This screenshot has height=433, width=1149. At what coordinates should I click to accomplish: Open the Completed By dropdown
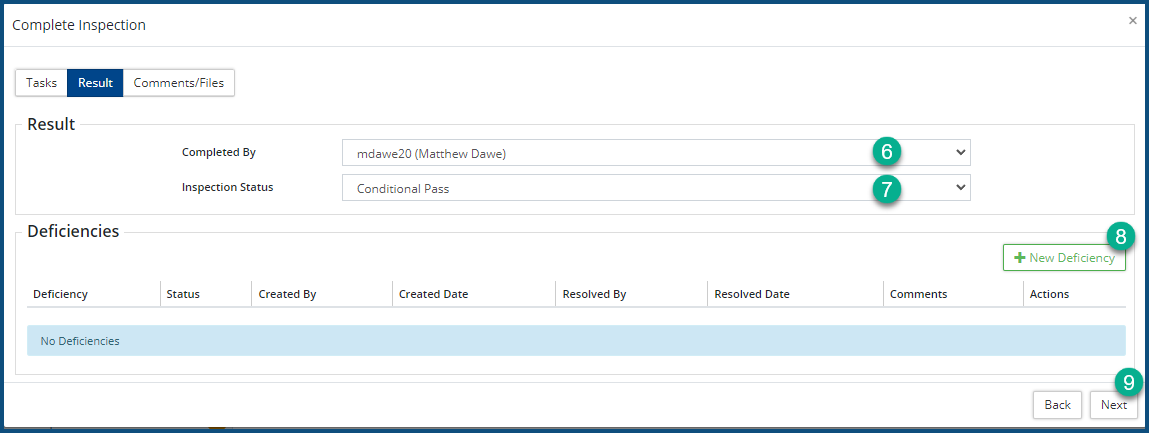[655, 153]
